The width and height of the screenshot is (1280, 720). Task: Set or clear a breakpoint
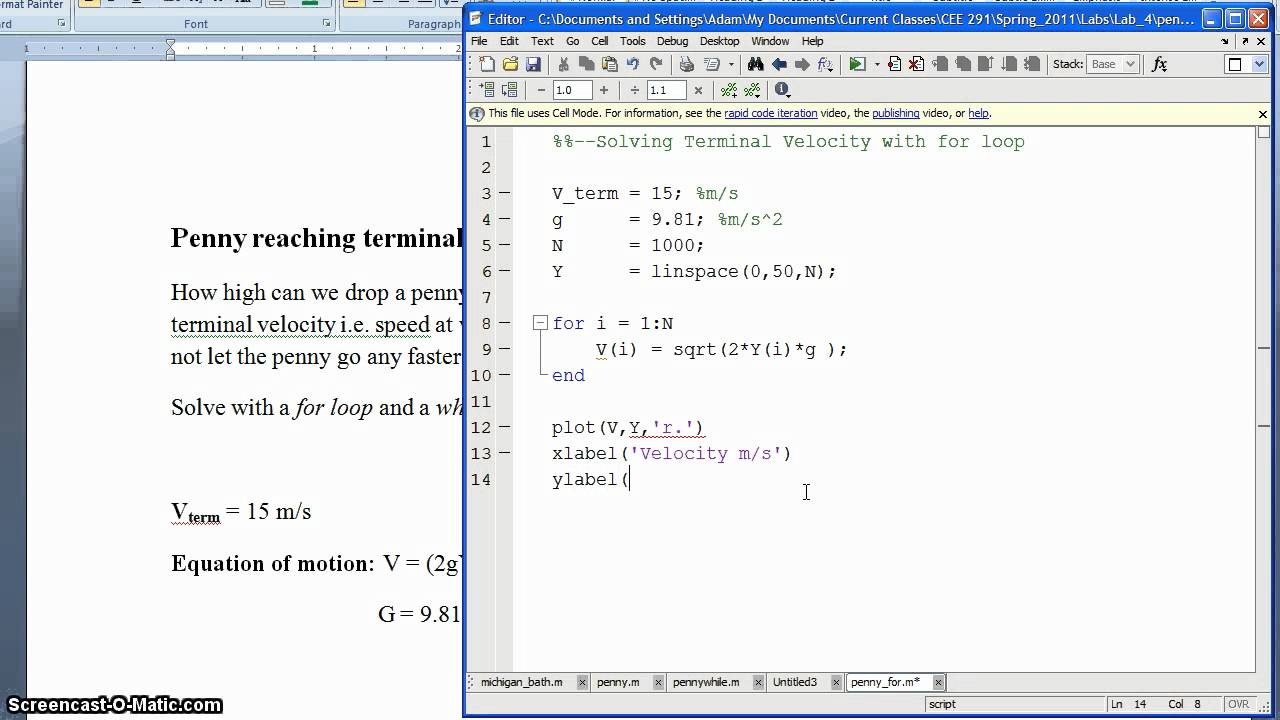click(x=894, y=64)
